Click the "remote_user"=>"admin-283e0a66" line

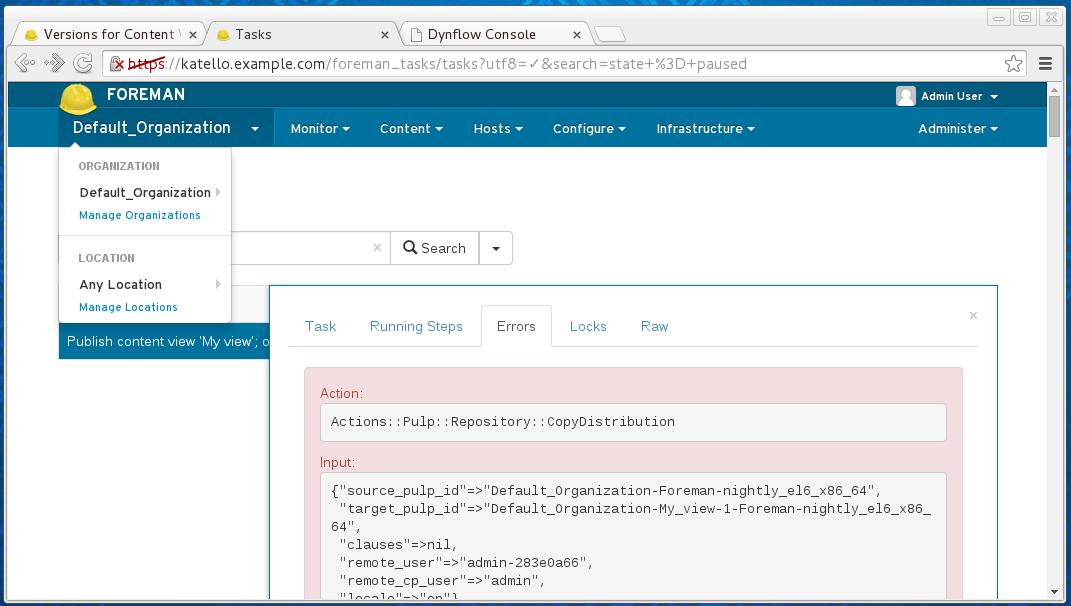click(x=466, y=563)
